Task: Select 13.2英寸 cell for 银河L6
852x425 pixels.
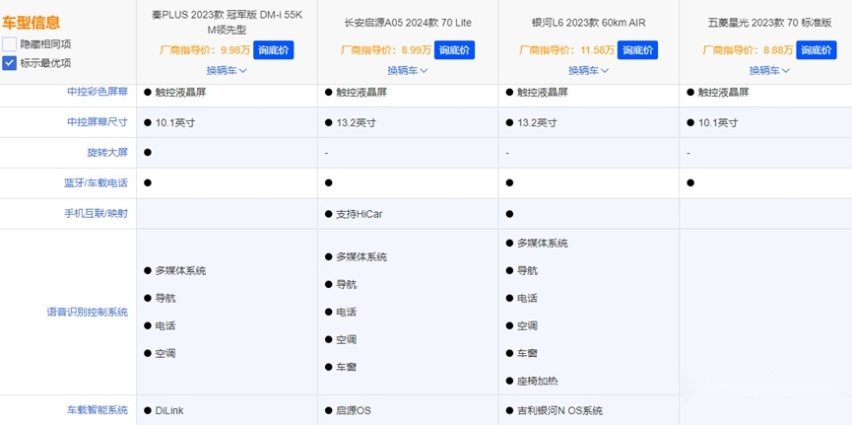Action: click(537, 123)
